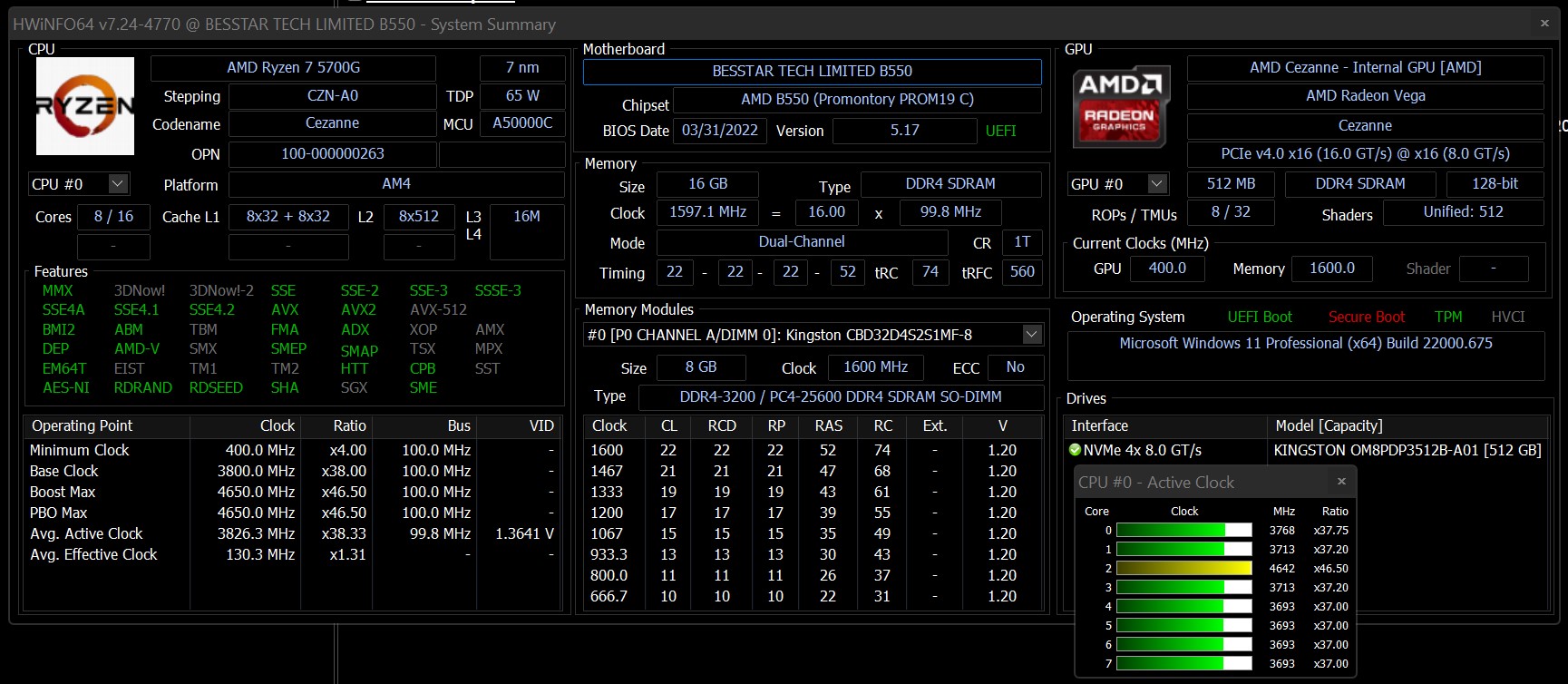Click the green NVMe drive status icon
Image resolution: width=1568 pixels, height=684 pixels.
point(1076,450)
